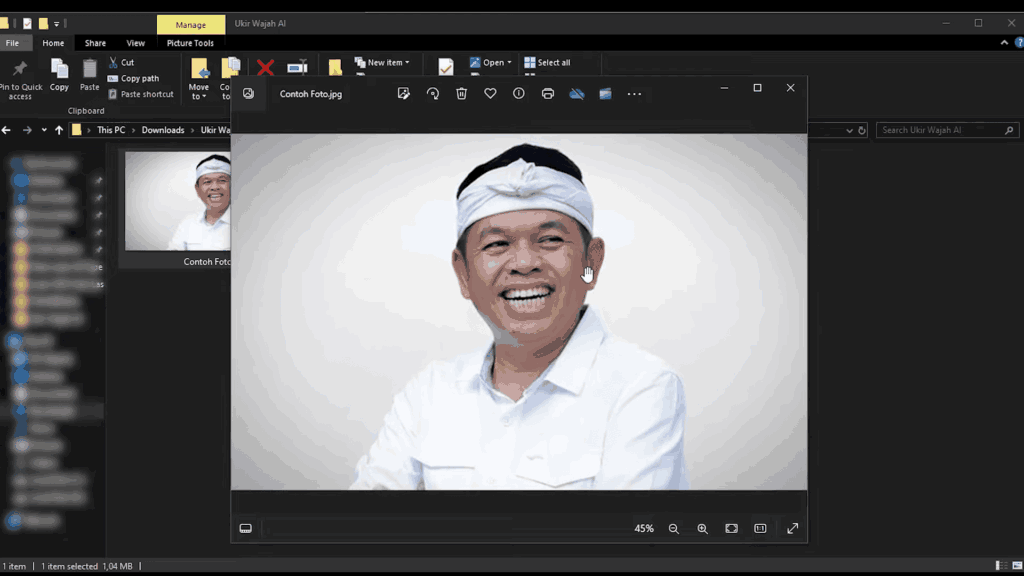Click the Photos app icon beside the file name
The image size is (1024, 576).
(x=248, y=93)
